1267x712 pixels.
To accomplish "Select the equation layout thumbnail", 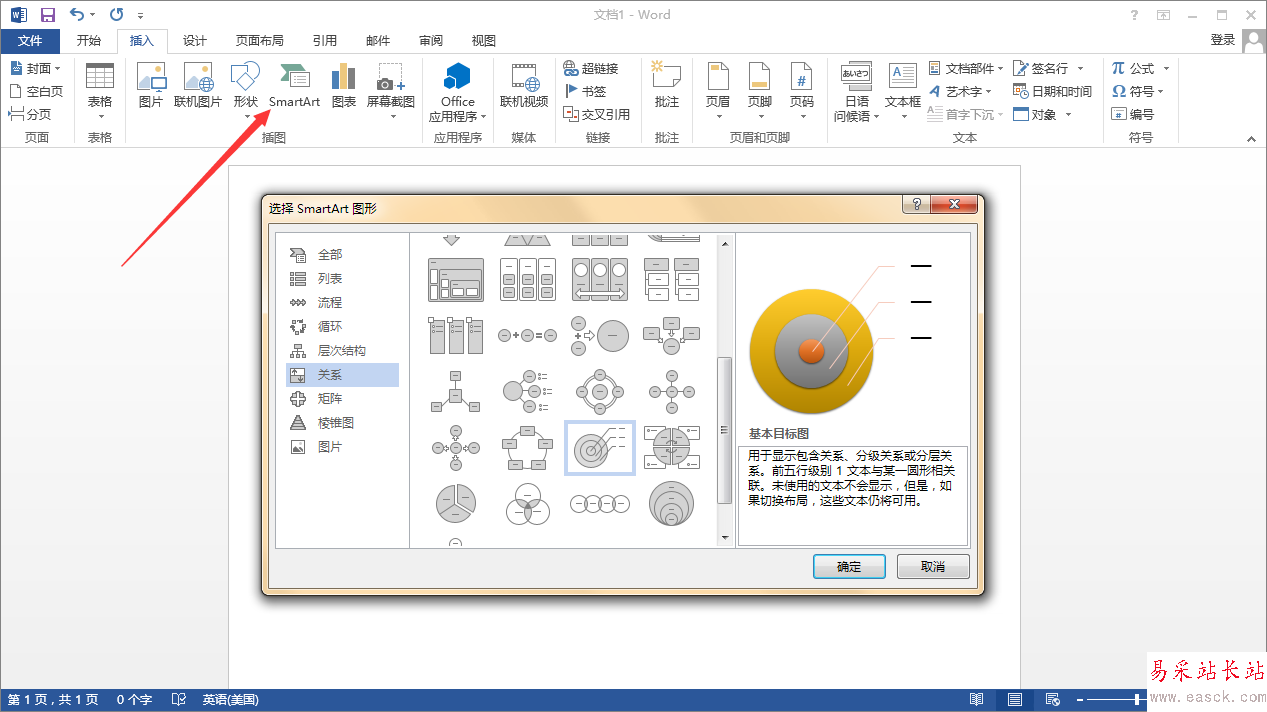I will tap(528, 336).
